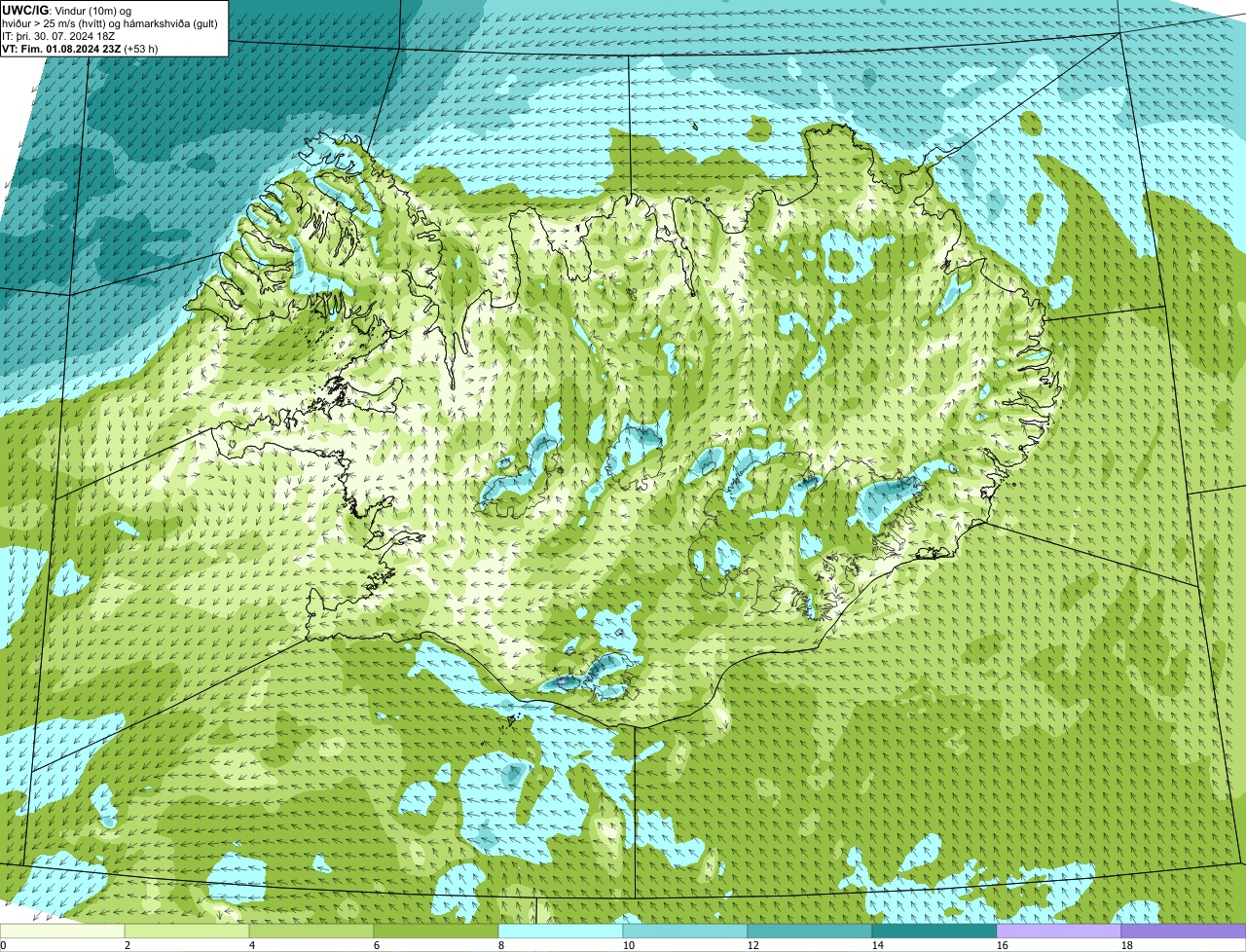Click the initial time 'IT: þri. 30. 07. 2024 18Z'
Image resolution: width=1246 pixels, height=952 pixels.
(x=58, y=36)
